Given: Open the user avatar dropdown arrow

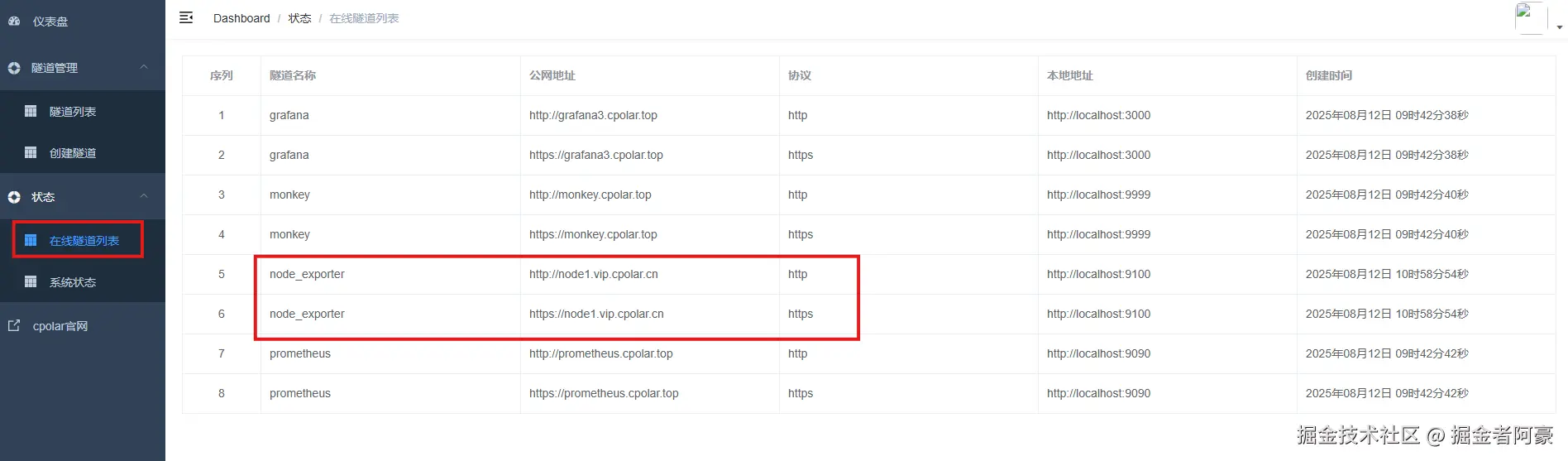Looking at the screenshot, I should (1559, 27).
